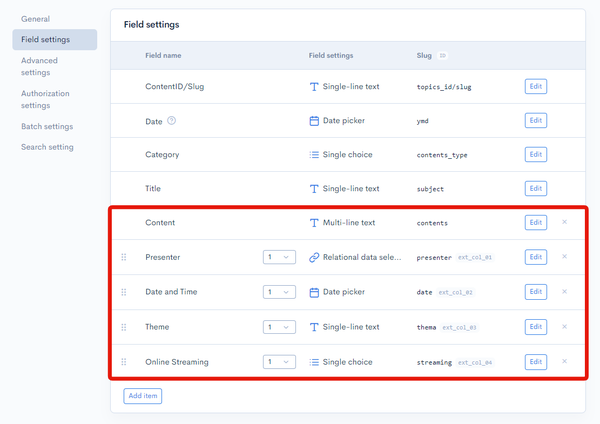Click the link icon in the Presenter row
This screenshot has width=600, height=424.
point(314,257)
